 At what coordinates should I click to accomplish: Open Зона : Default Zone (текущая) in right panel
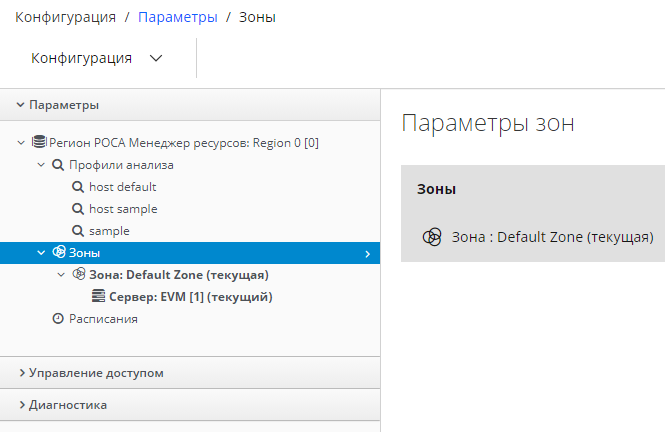click(552, 237)
